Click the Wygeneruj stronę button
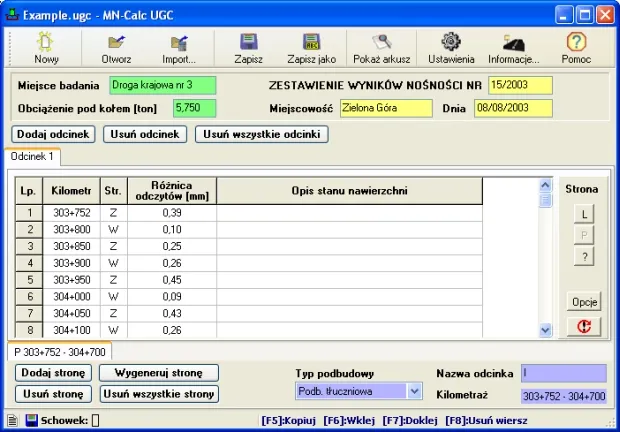 click(158, 373)
